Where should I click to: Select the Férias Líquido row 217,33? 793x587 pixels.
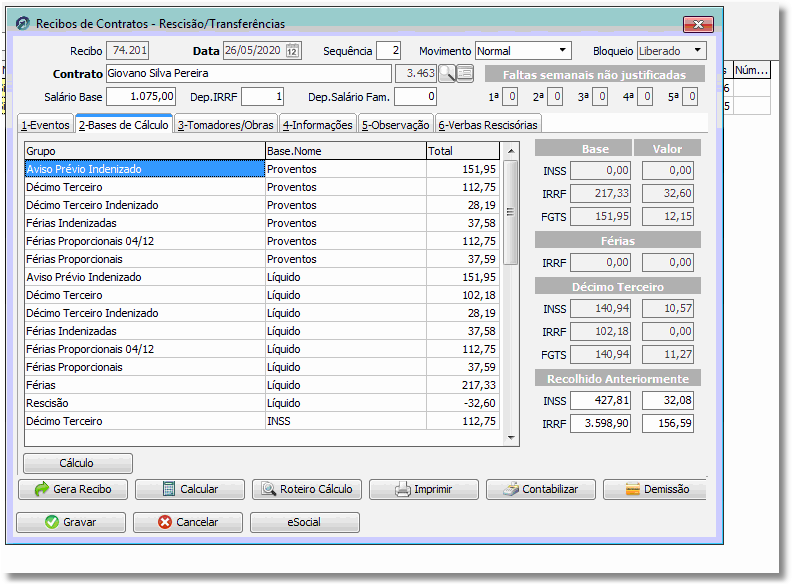[x=261, y=385]
